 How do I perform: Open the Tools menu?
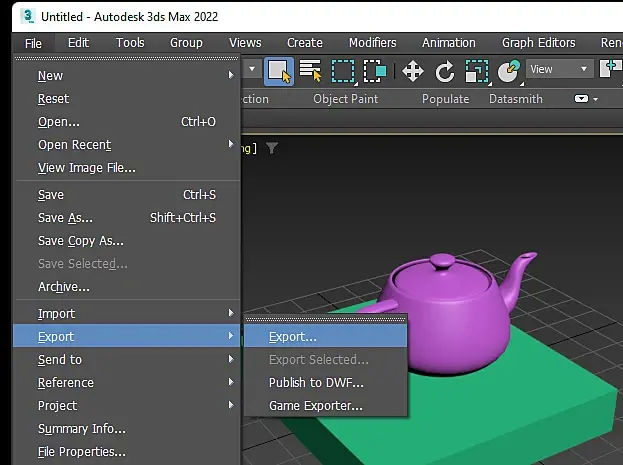tap(130, 43)
